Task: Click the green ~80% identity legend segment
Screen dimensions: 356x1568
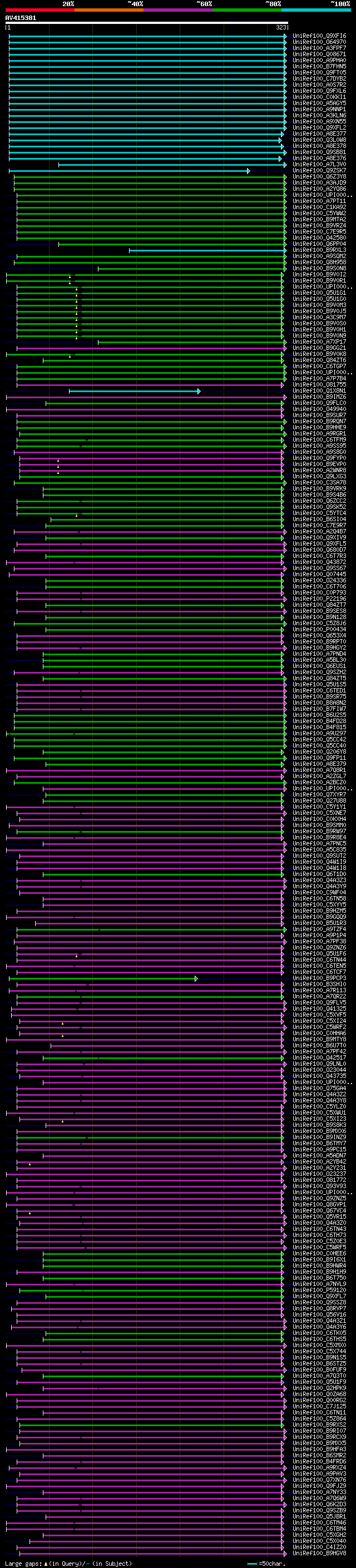Action: 247,10
